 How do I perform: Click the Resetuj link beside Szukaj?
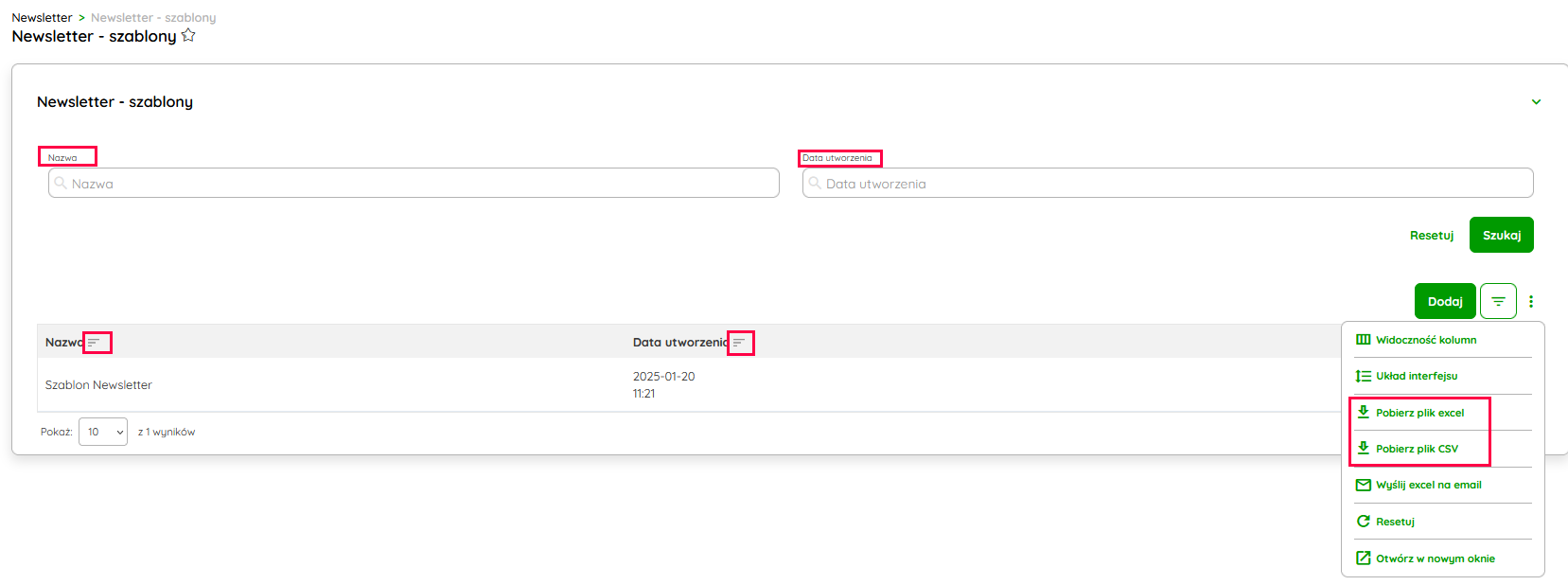(x=1431, y=236)
